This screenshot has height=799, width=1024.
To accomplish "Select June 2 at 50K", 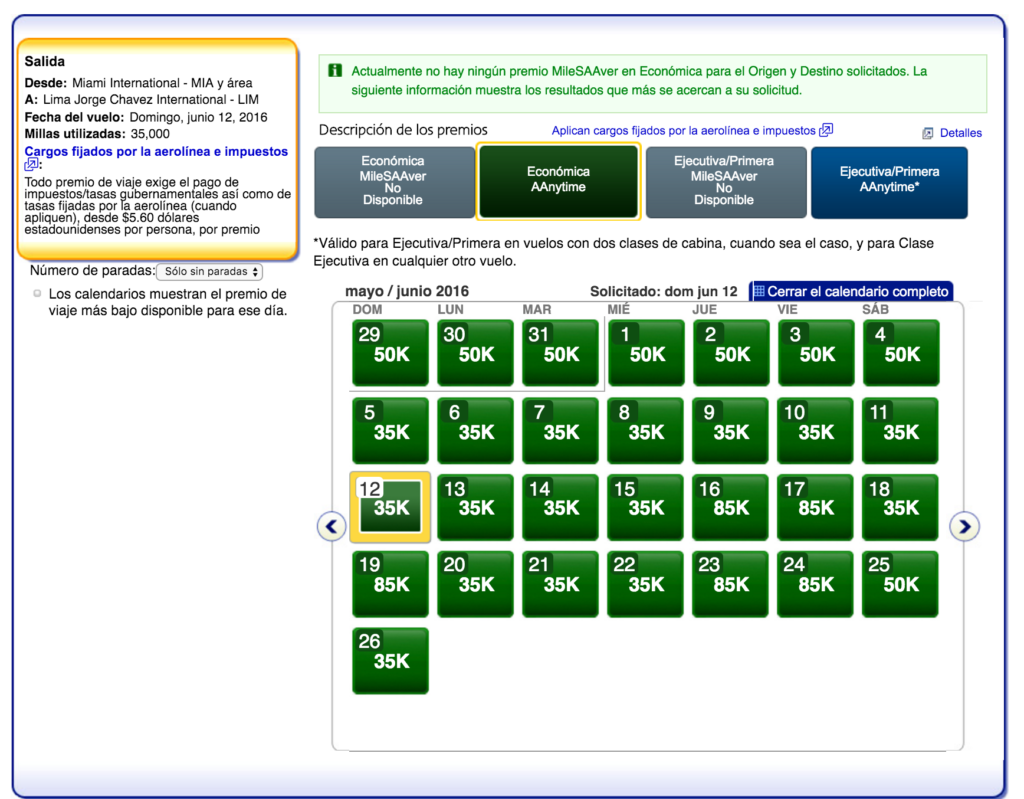I will tap(731, 353).
